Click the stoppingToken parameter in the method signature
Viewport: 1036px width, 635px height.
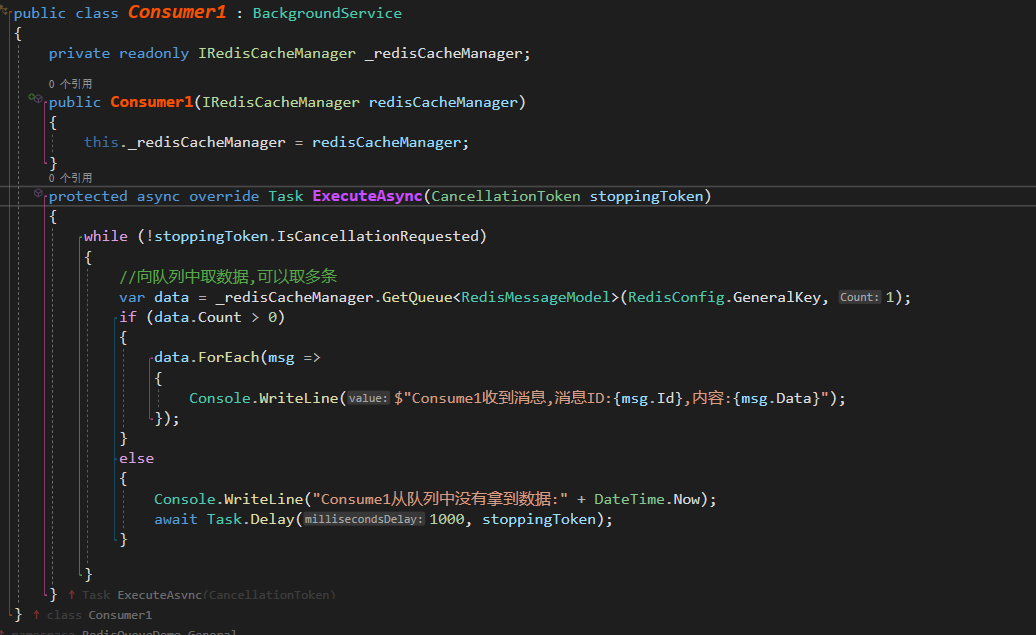pyautogui.click(x=646, y=196)
